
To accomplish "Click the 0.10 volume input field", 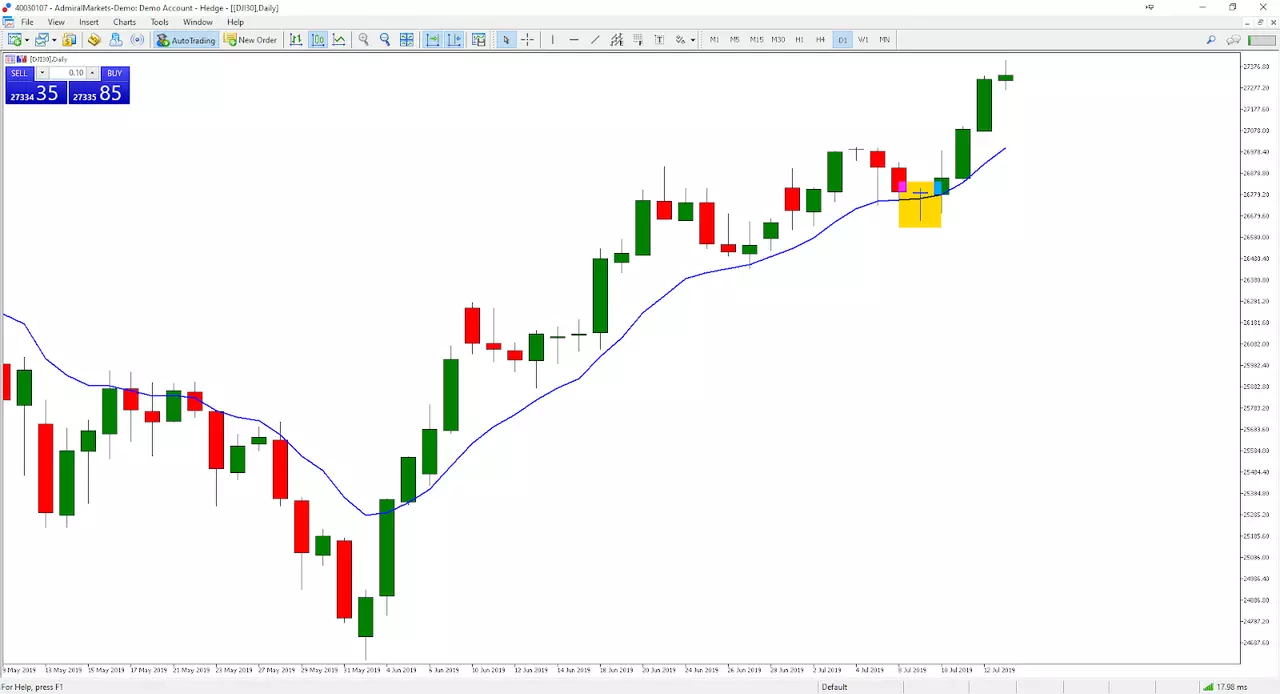I will 67,73.
